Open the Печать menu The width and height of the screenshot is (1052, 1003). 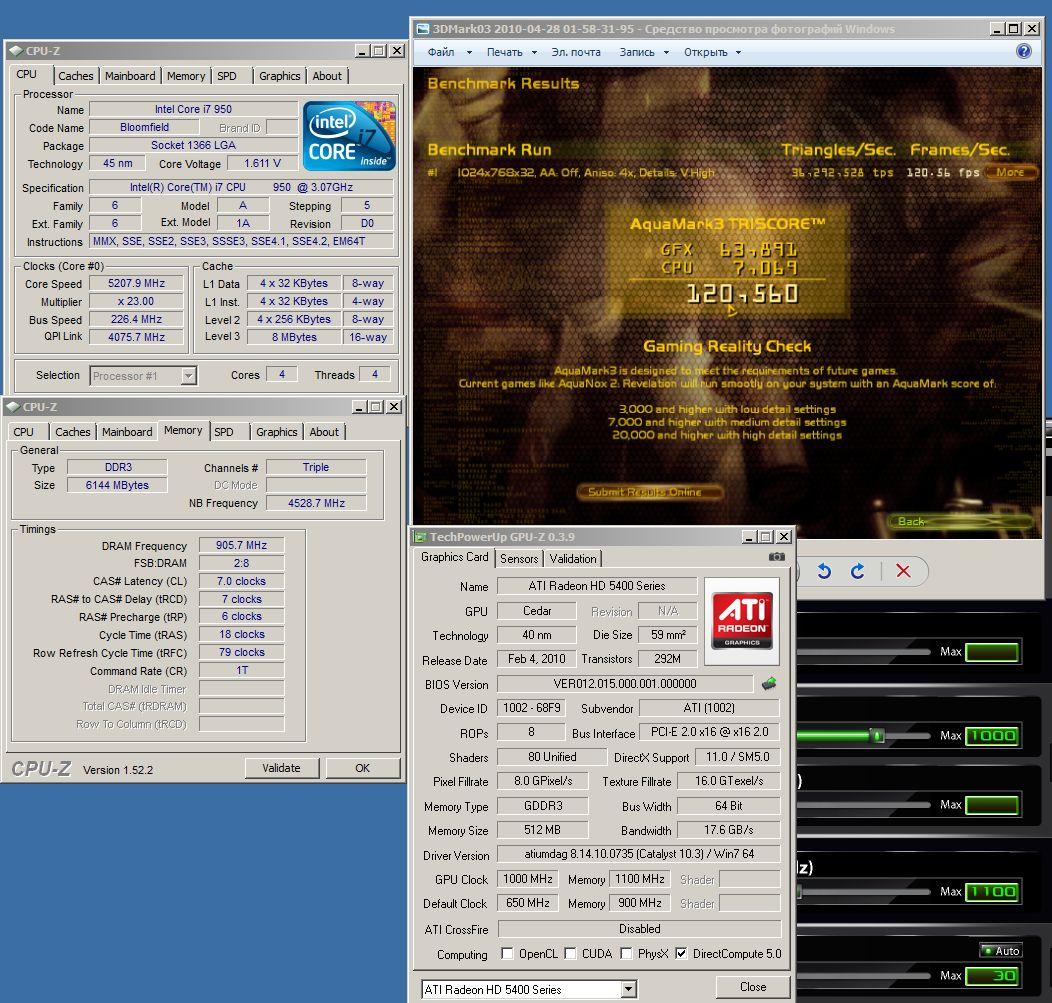coord(511,52)
